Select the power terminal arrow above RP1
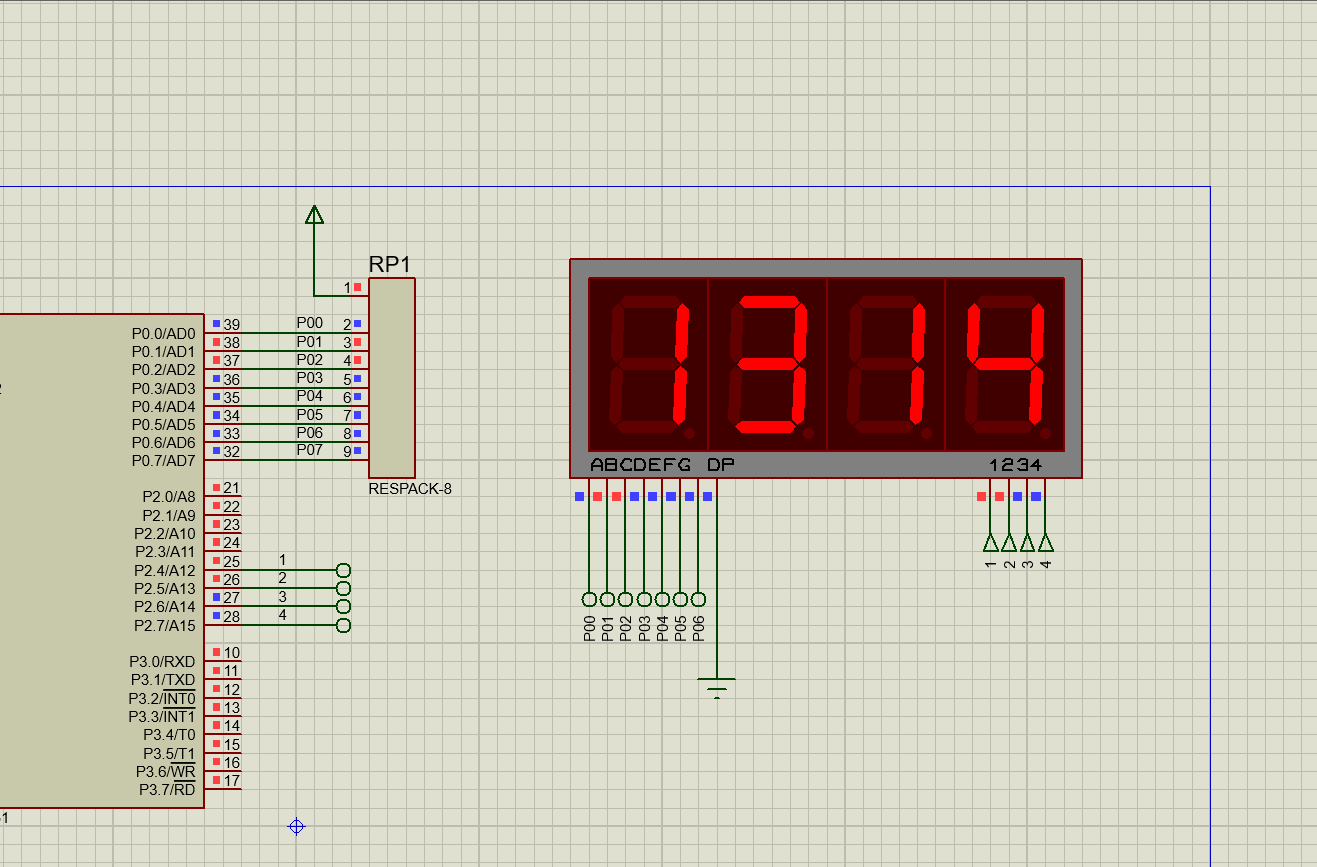 coord(314,214)
